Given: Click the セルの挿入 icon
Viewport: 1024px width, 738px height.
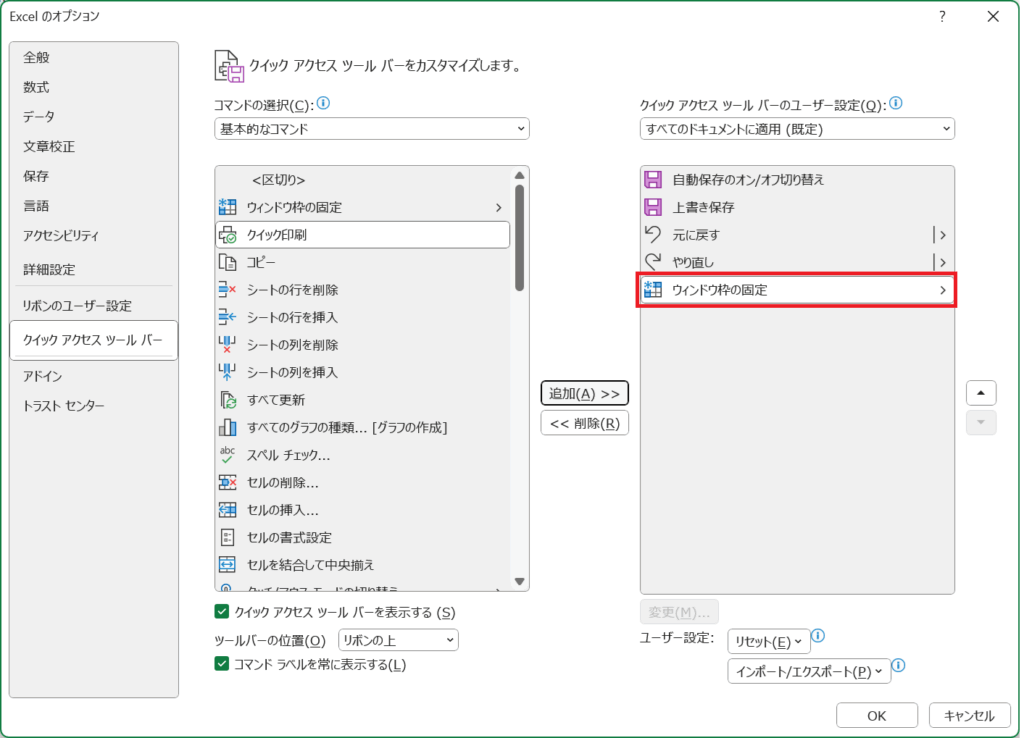Looking at the screenshot, I should point(227,510).
